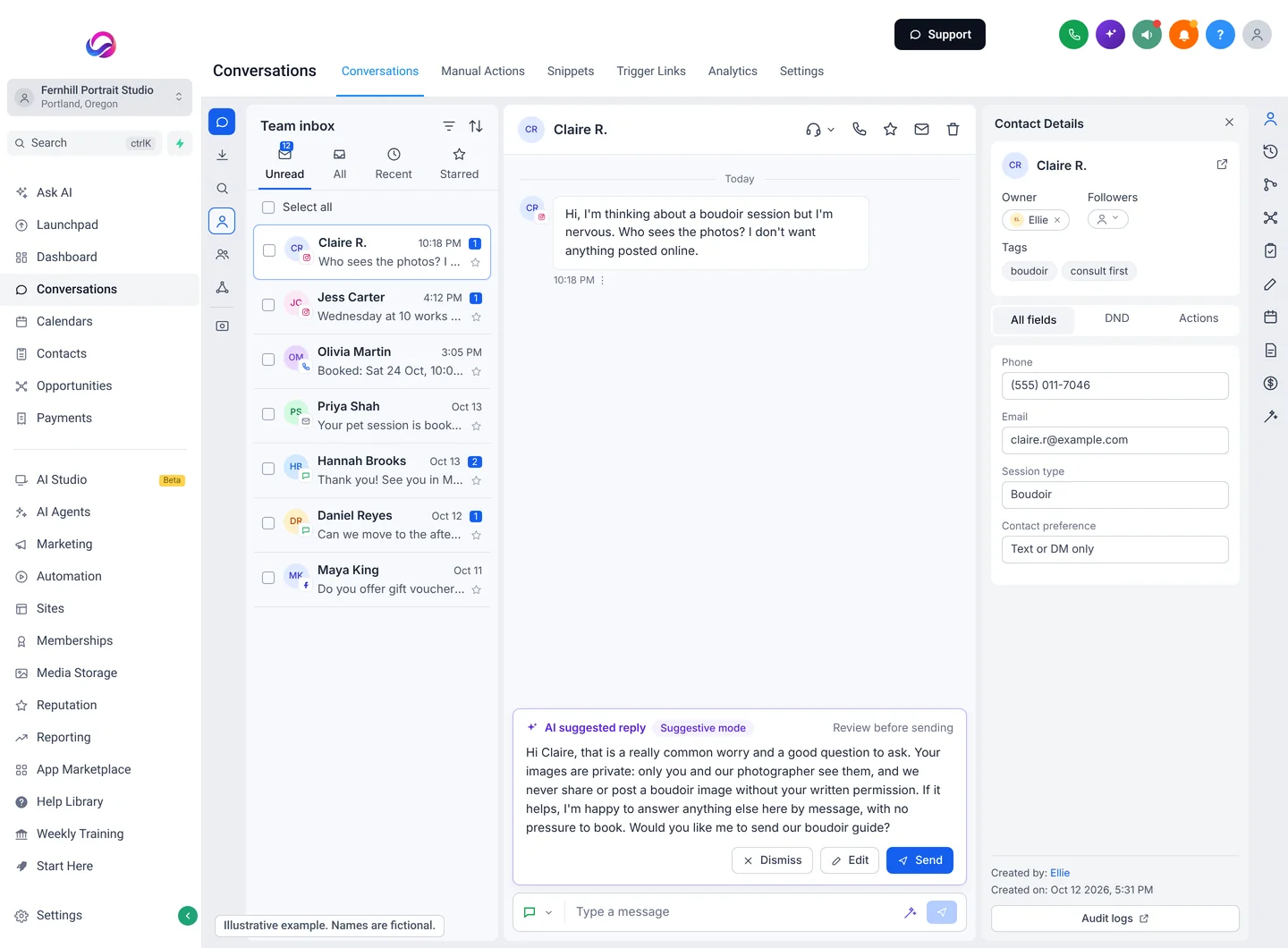The height and width of the screenshot is (948, 1288).
Task: Open the Team inbox filter icon
Action: 449,126
